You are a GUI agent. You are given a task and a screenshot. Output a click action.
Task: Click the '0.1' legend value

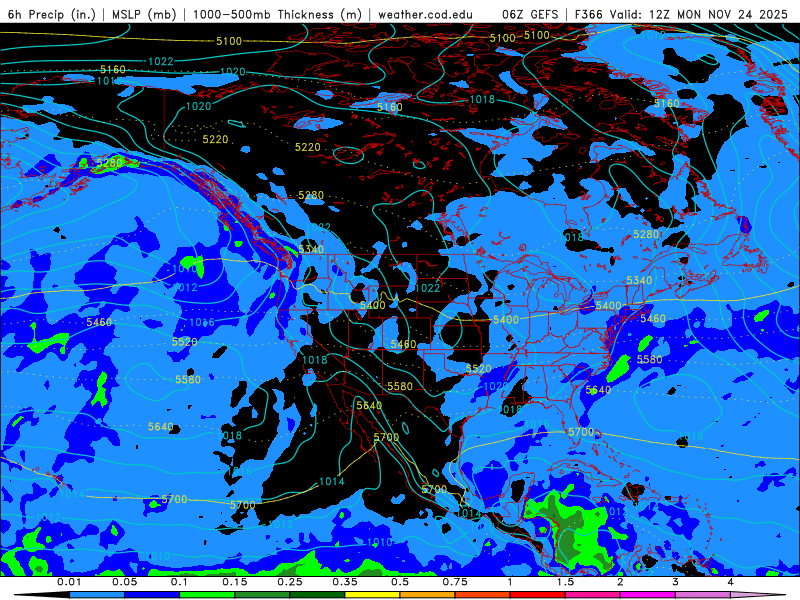[x=179, y=582]
